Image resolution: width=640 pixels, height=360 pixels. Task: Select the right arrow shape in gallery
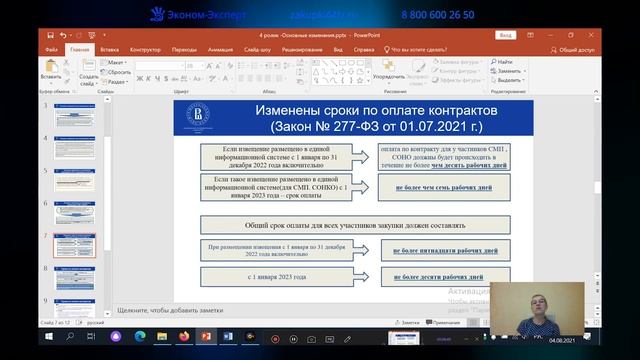click(x=342, y=72)
